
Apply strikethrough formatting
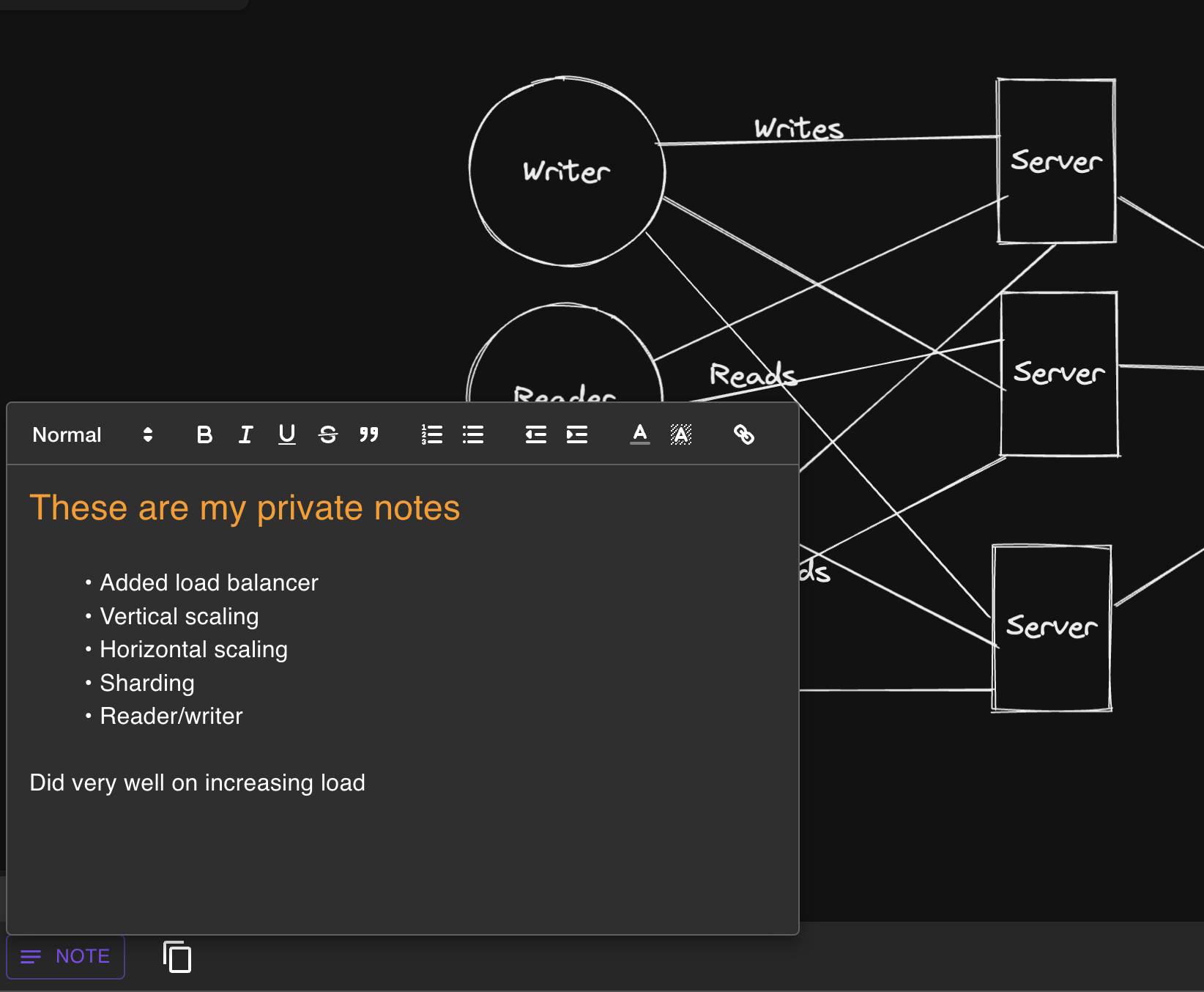327,434
